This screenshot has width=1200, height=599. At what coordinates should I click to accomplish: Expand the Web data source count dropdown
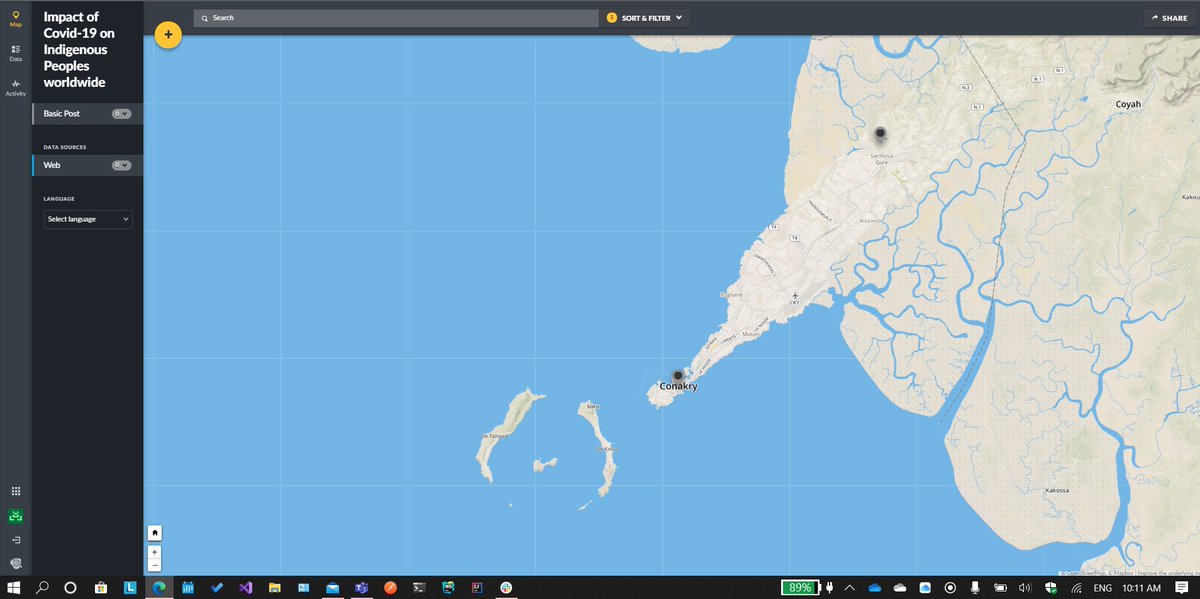tap(121, 165)
